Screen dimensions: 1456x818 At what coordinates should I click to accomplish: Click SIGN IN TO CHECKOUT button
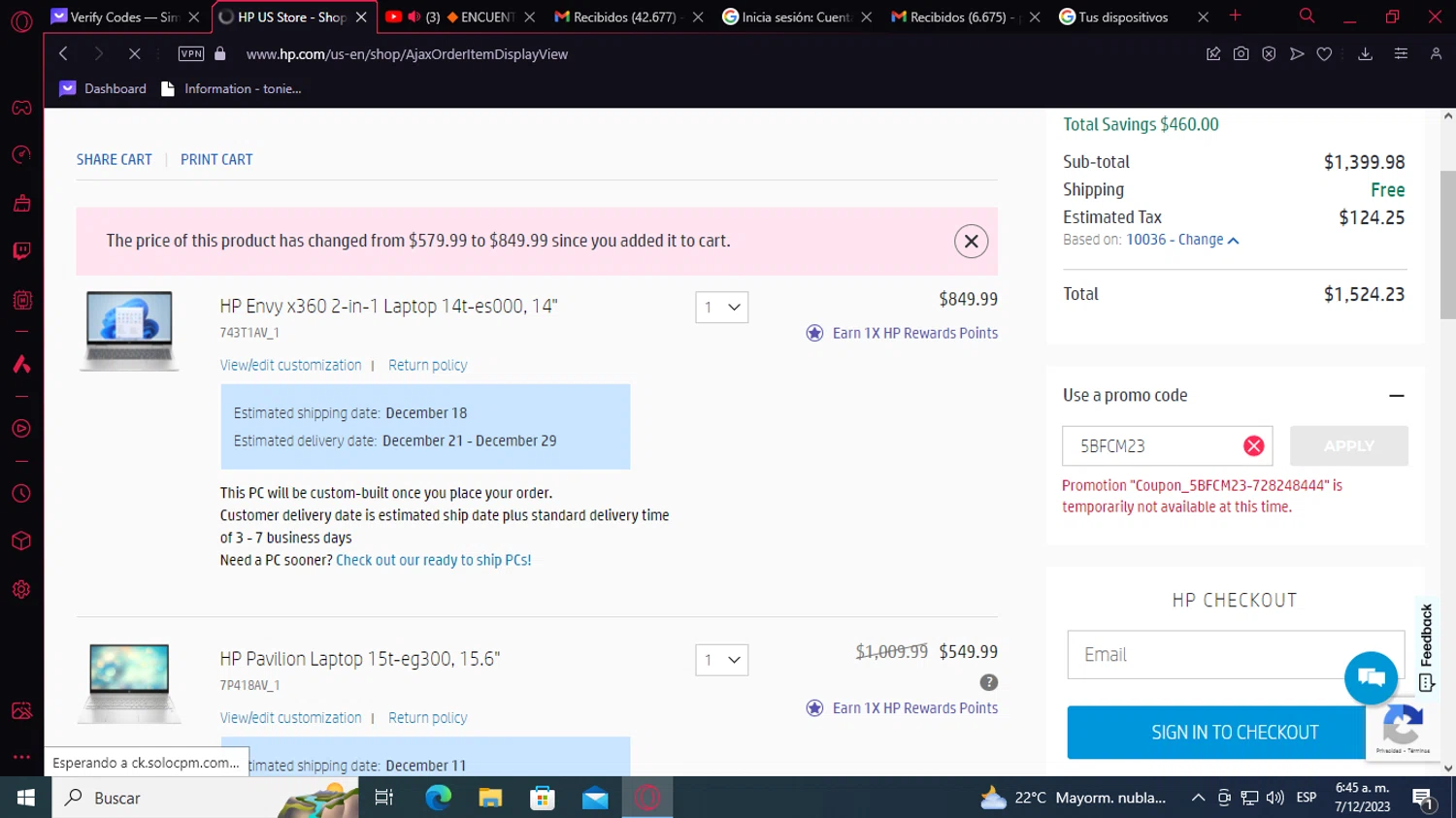tap(1235, 733)
